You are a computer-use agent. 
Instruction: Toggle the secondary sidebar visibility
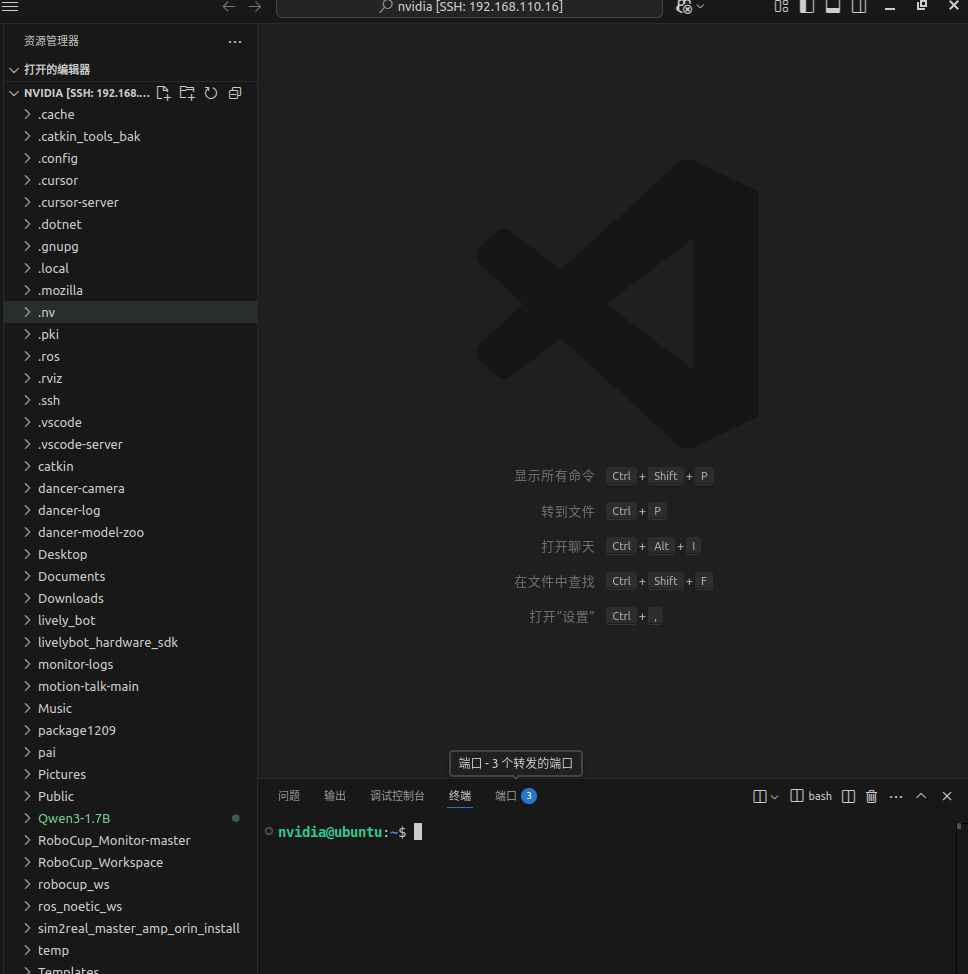(859, 7)
